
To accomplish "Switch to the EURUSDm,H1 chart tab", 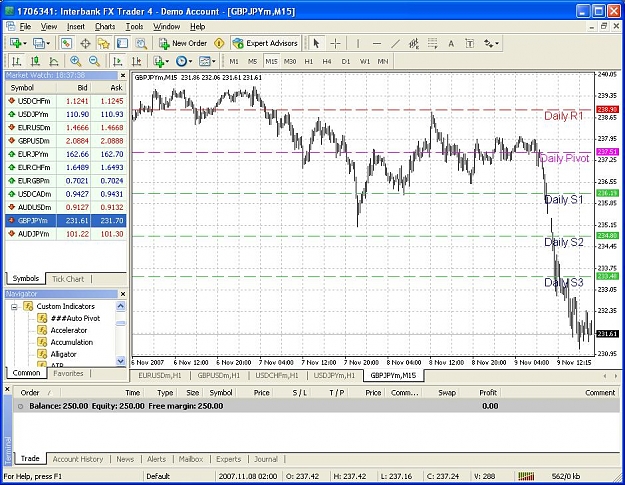I will coord(160,375).
